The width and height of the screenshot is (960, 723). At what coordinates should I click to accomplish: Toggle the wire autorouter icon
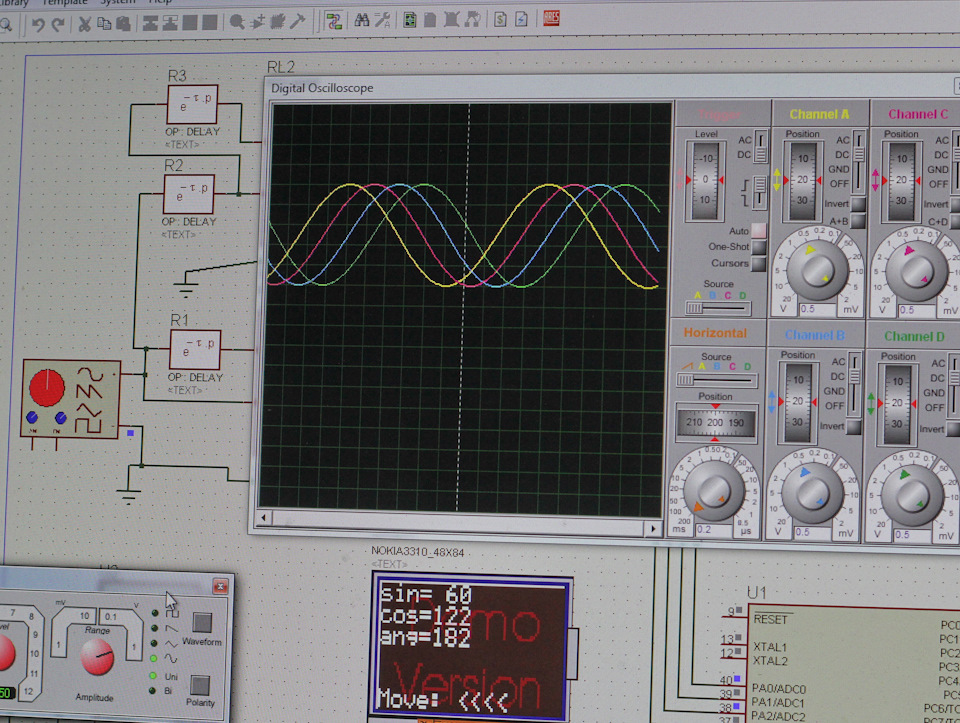(333, 21)
